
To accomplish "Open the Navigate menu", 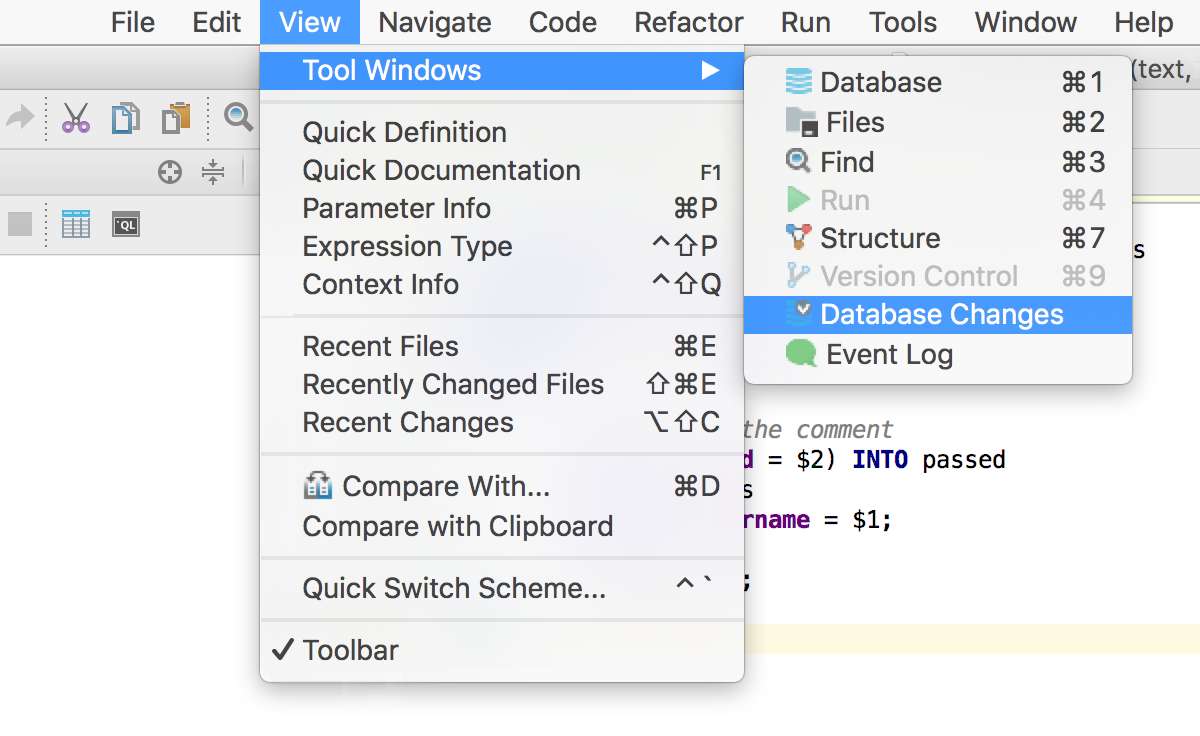I will (435, 22).
